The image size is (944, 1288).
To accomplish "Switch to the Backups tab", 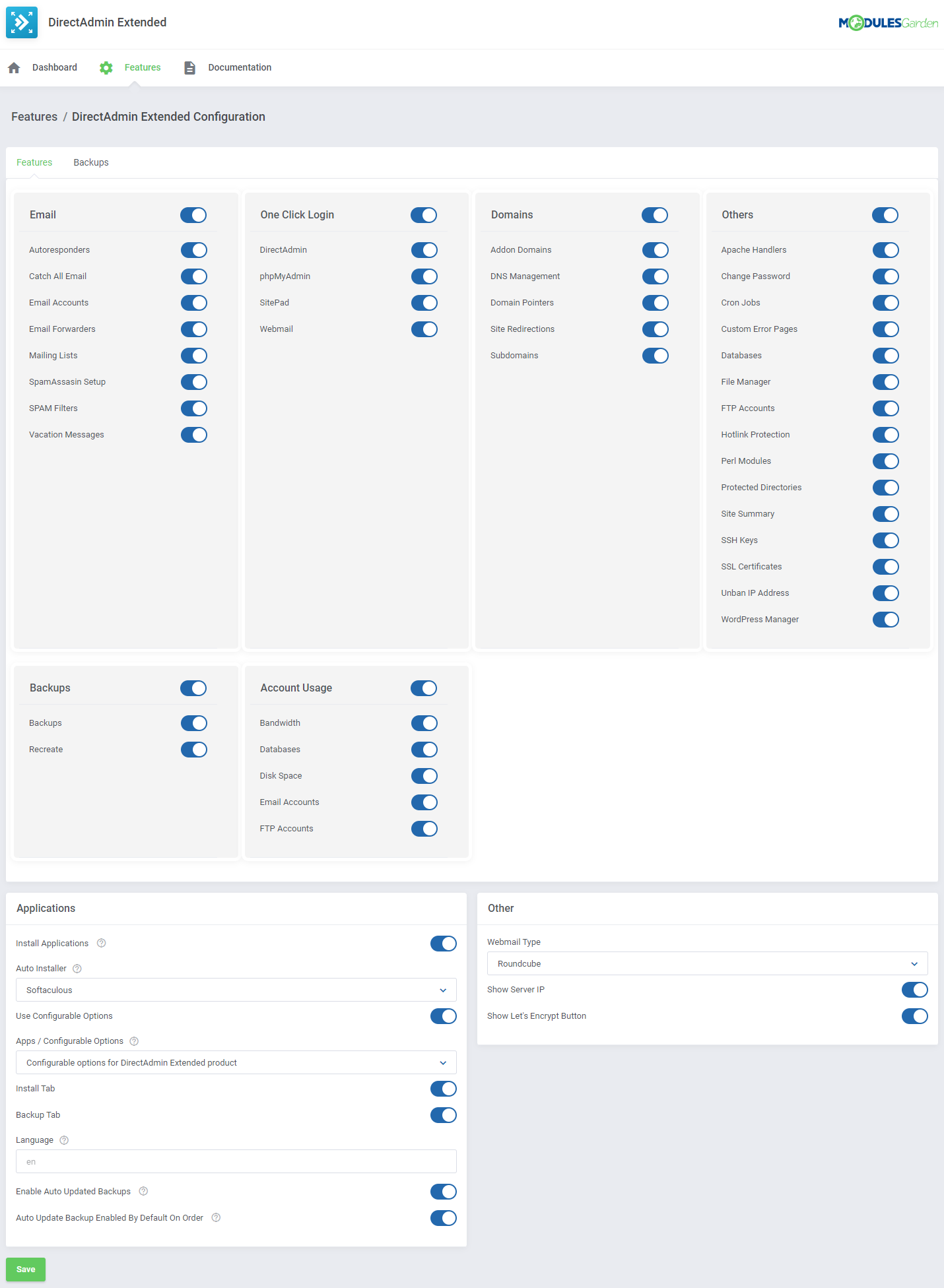I will click(91, 162).
